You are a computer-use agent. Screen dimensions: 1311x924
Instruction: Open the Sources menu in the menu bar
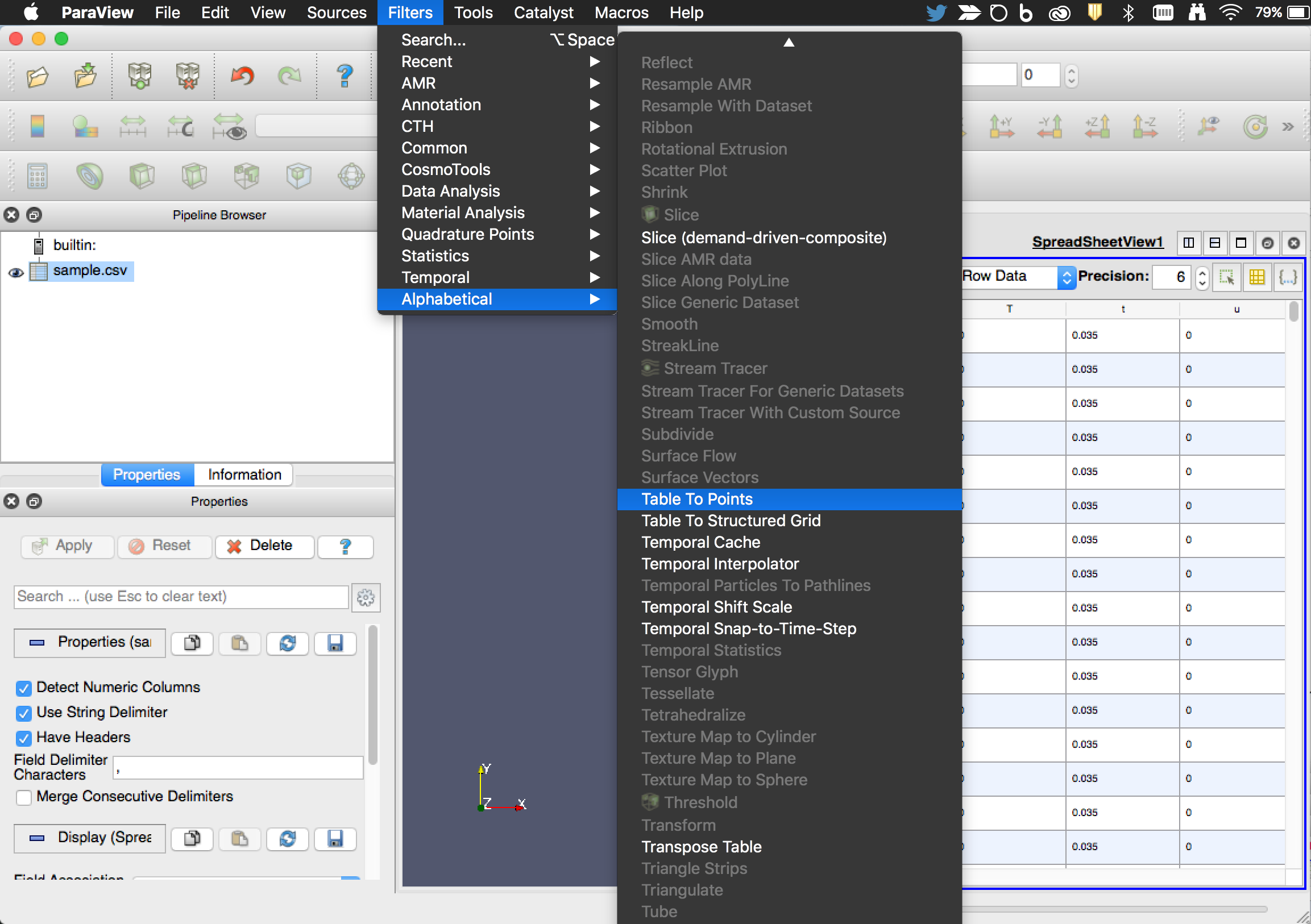click(x=337, y=13)
